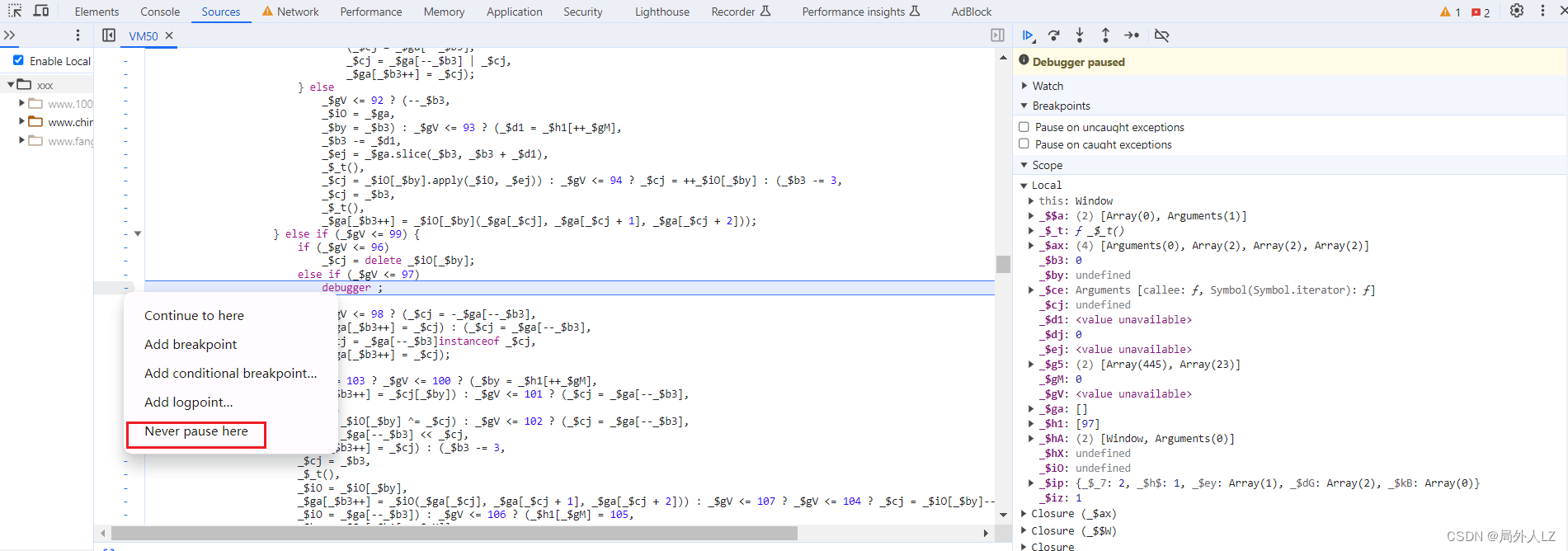Viewport: 1568px width, 551px height.
Task: Click the Step button in debugger toolbar
Action: pyautogui.click(x=1132, y=35)
